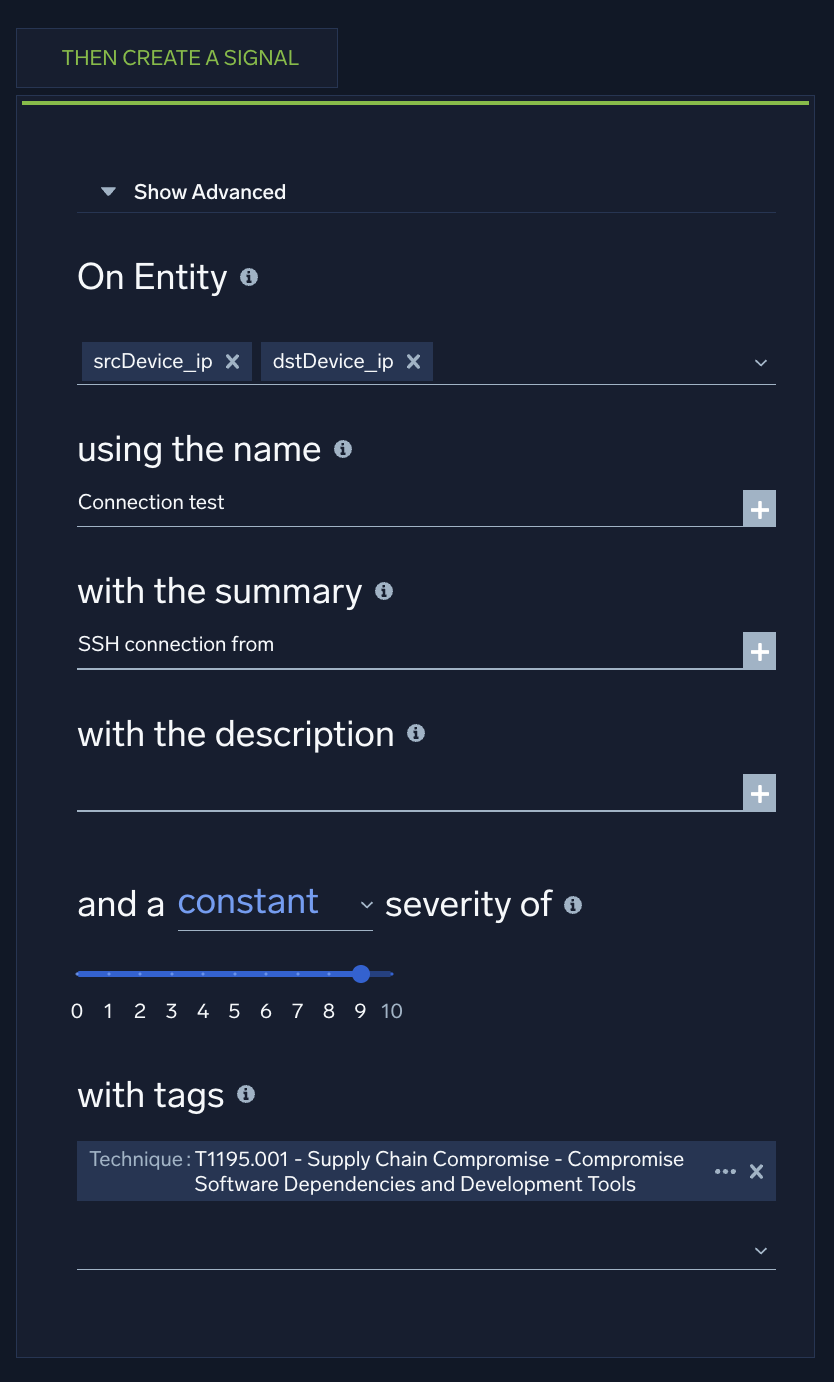Switch to the THEN CREATE A SIGNAL tab
834x1382 pixels.
coord(178,58)
